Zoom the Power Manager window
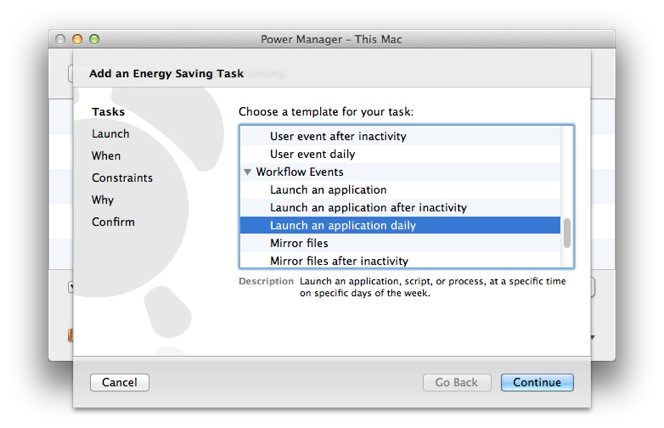 click(x=94, y=39)
